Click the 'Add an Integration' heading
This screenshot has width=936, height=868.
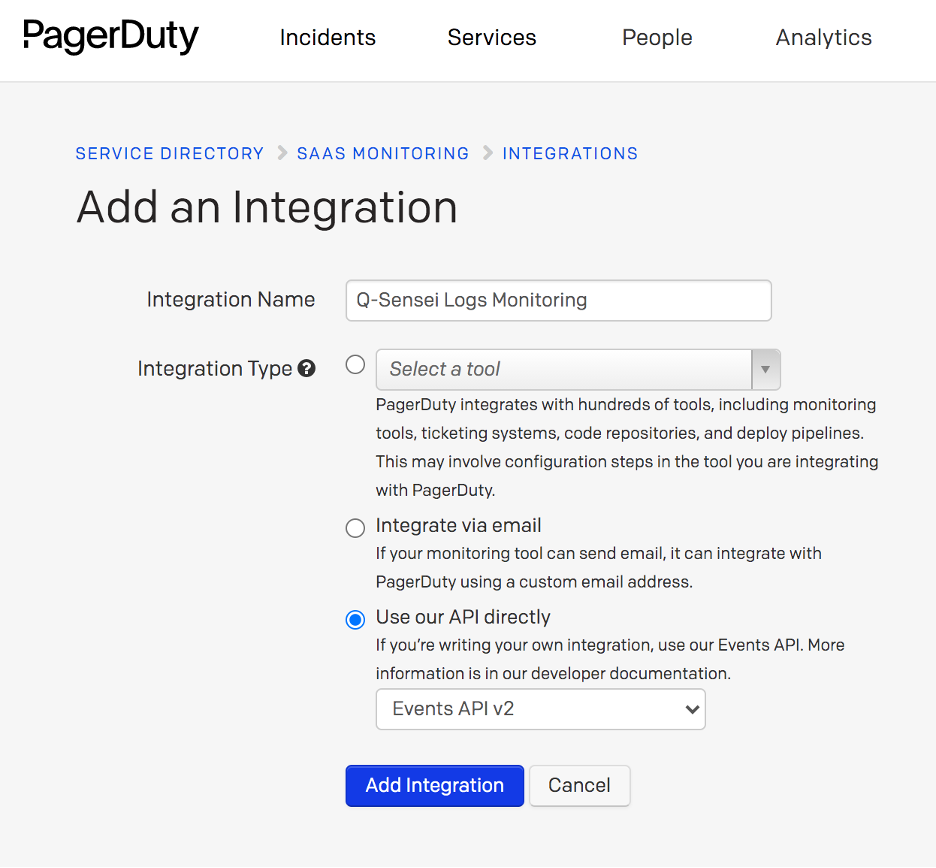267,207
